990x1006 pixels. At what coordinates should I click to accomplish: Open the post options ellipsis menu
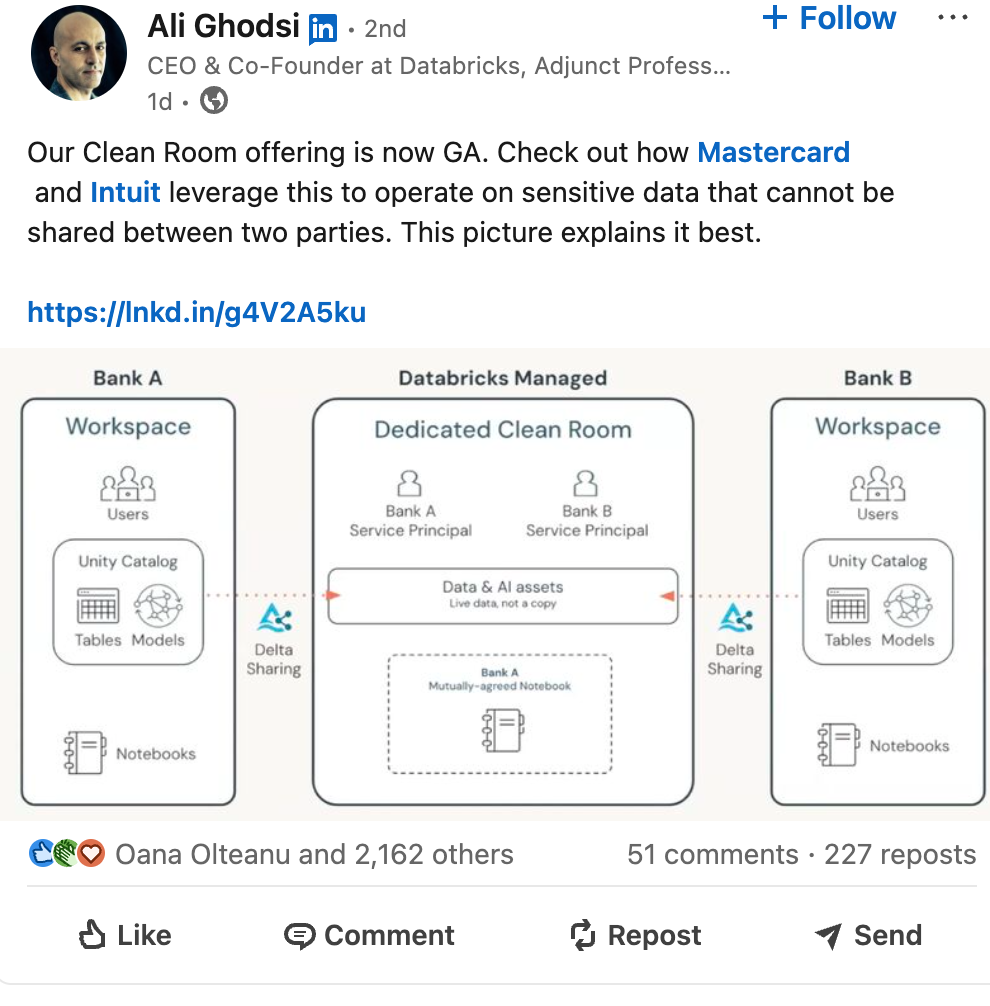coord(953,14)
